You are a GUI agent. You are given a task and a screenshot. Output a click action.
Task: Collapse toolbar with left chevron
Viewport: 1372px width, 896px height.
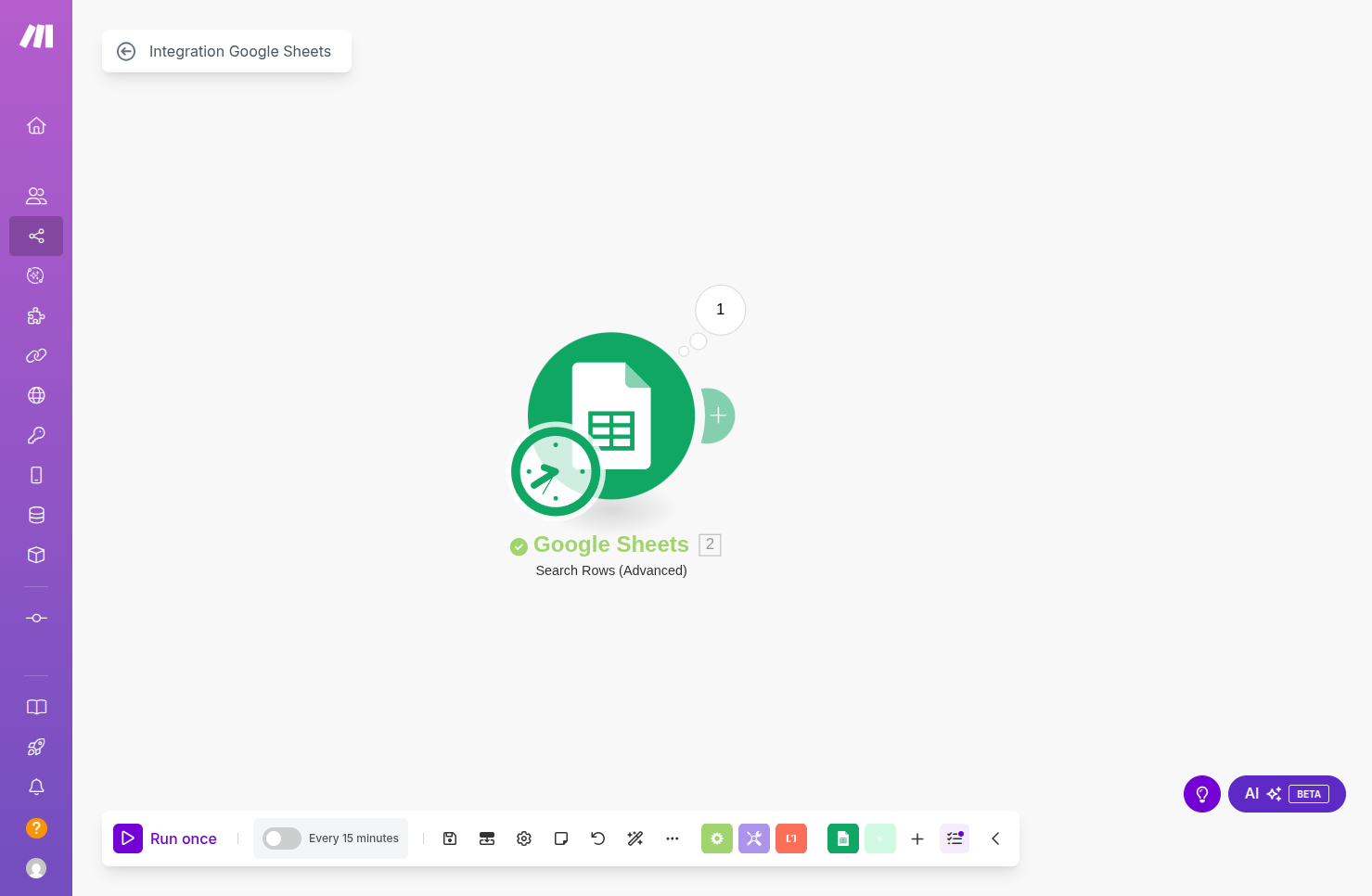tap(995, 838)
